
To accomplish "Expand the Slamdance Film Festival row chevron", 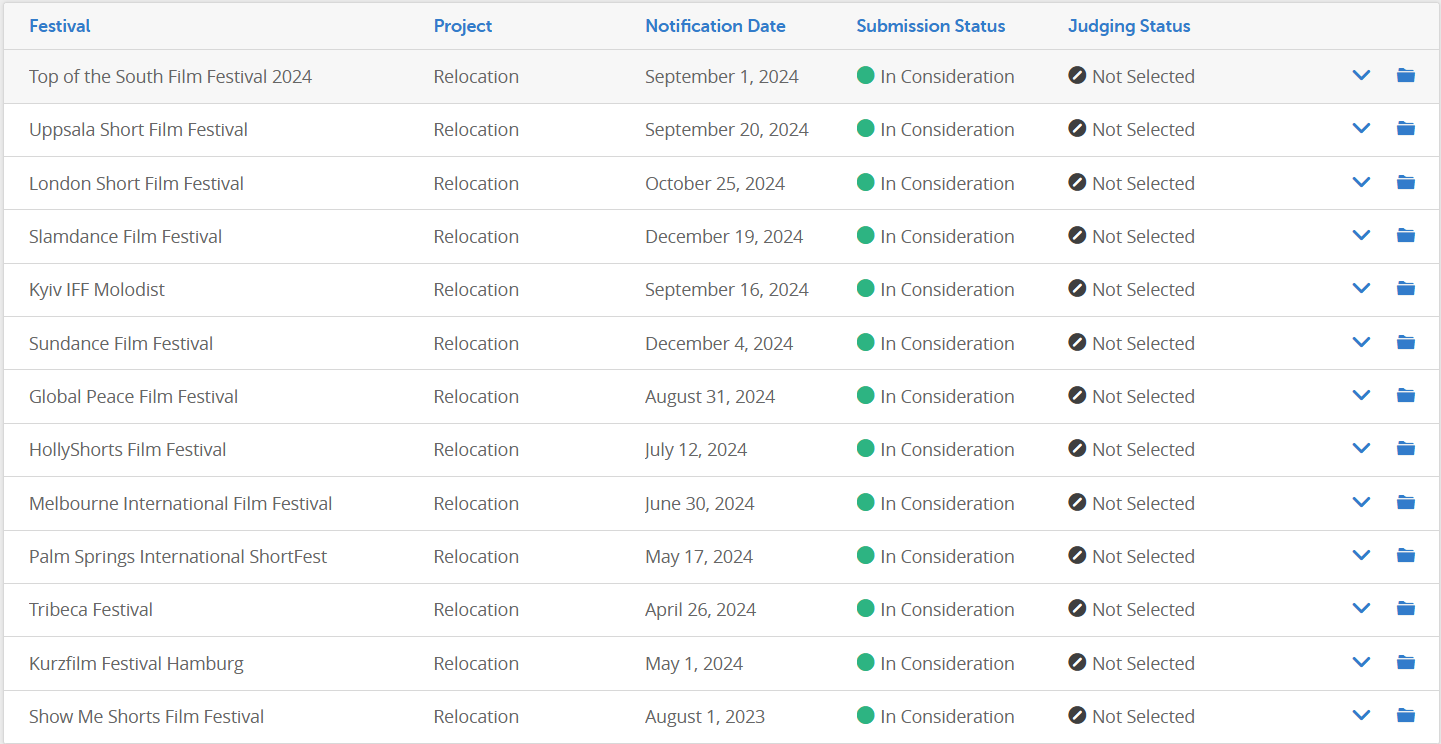I will (1361, 235).
